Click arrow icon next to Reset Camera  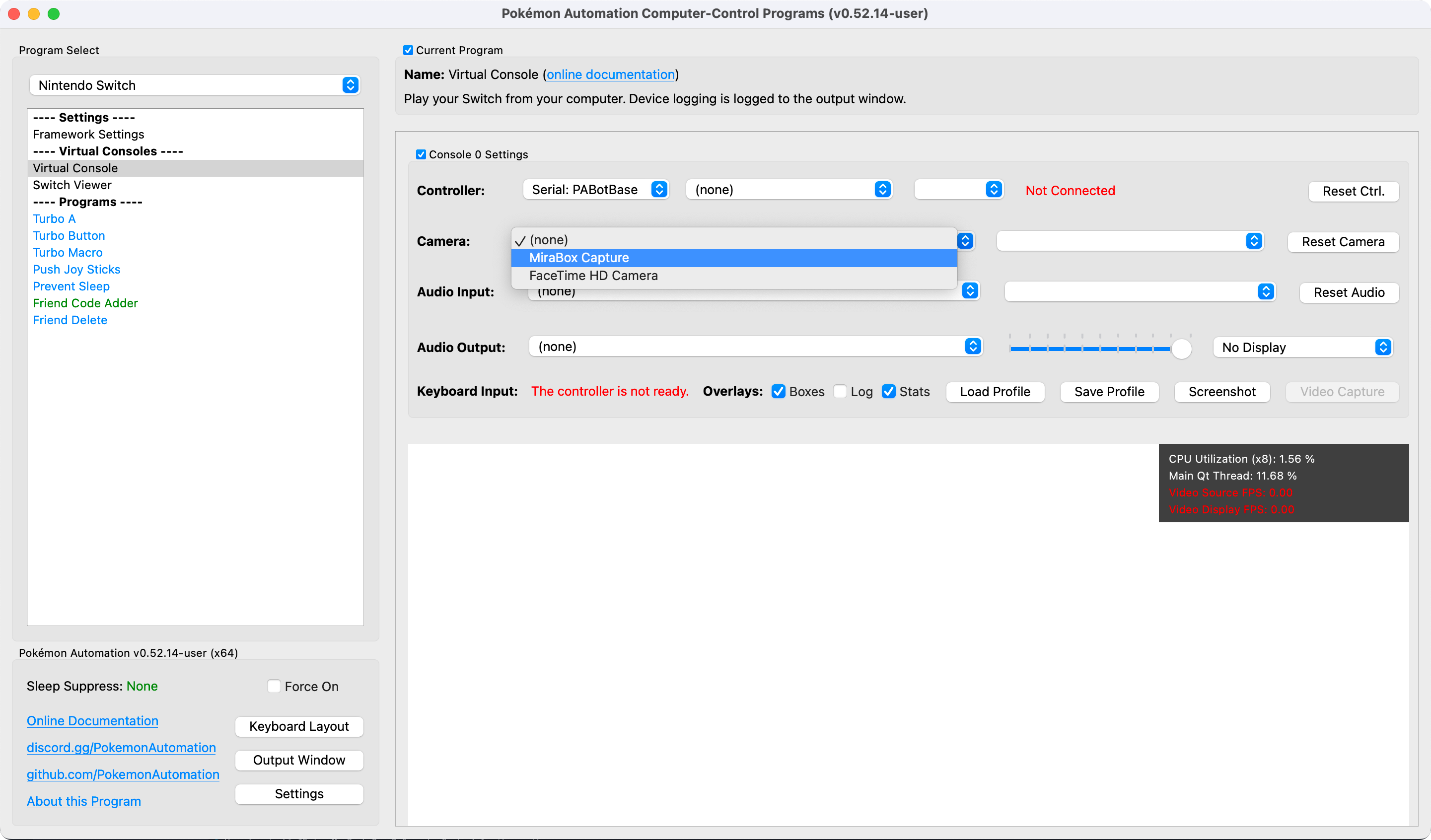tap(1254, 241)
